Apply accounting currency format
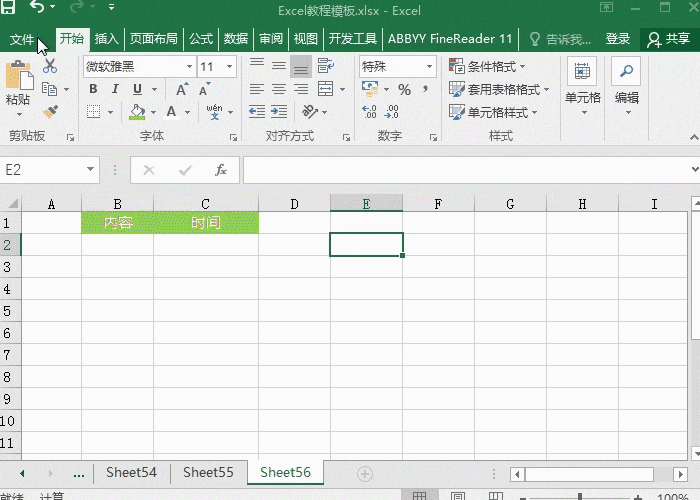Viewport: 700px width, 500px height. [x=370, y=89]
